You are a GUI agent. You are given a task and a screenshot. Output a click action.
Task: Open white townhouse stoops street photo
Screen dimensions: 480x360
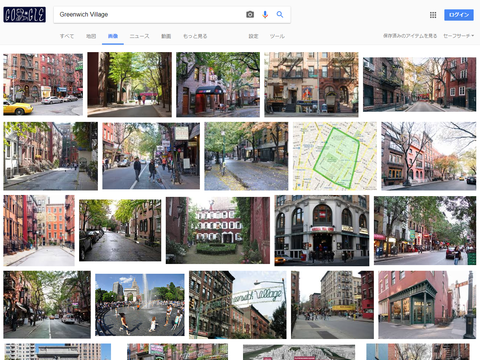point(50,156)
